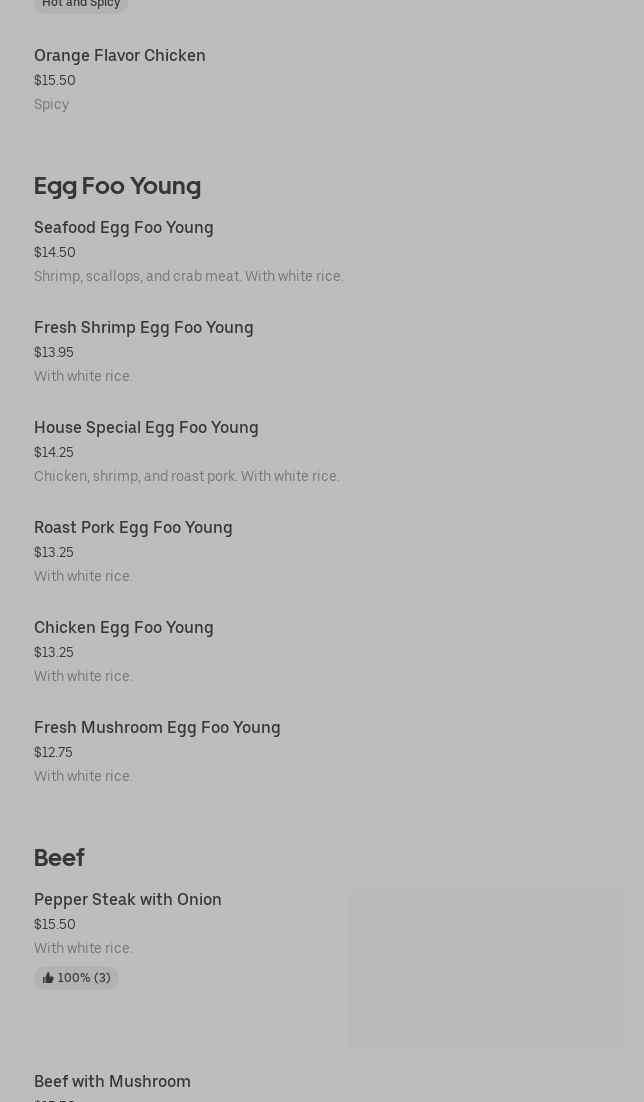
Task: Select Orange Flavor Chicken menu item
Action: pyautogui.click(x=120, y=56)
